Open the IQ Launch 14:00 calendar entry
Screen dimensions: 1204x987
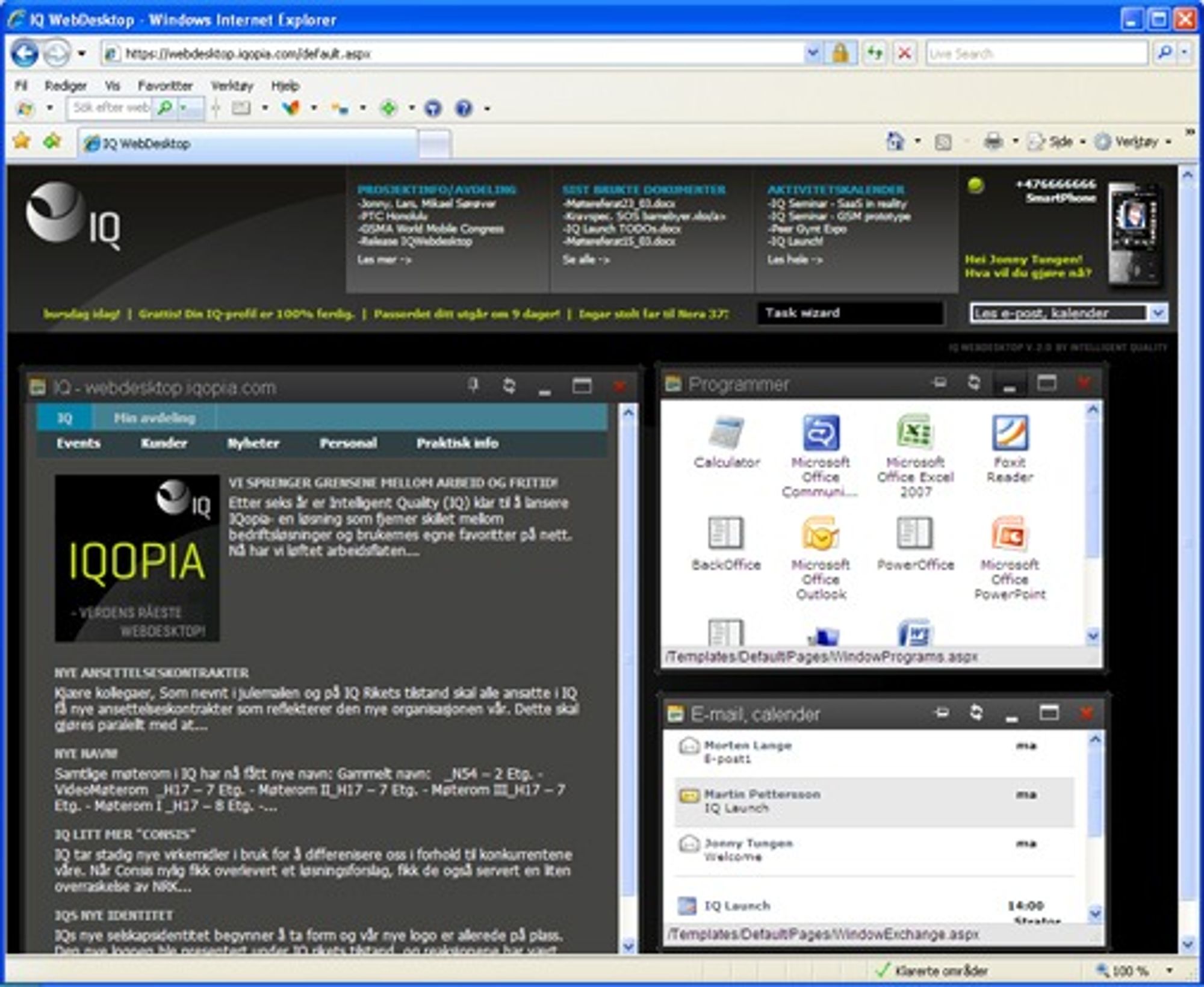tap(874, 906)
